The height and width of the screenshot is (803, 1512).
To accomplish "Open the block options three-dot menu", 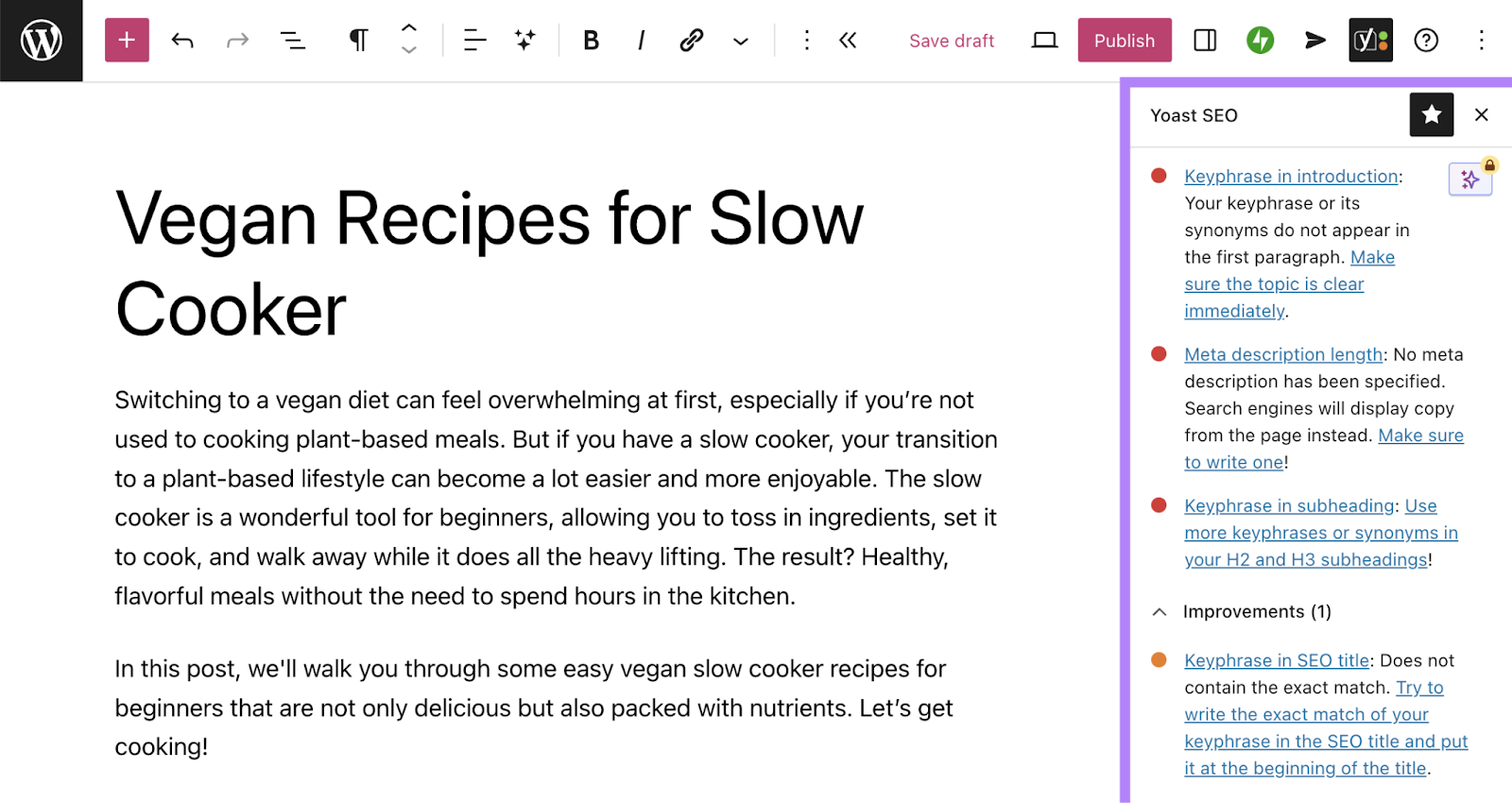I will click(x=806, y=41).
